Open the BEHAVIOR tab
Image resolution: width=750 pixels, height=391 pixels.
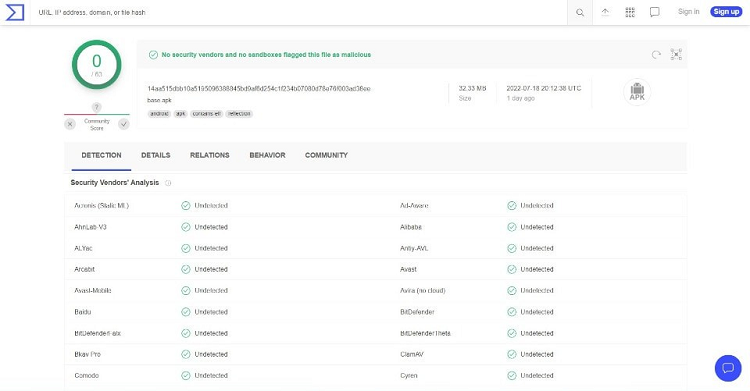(267, 155)
